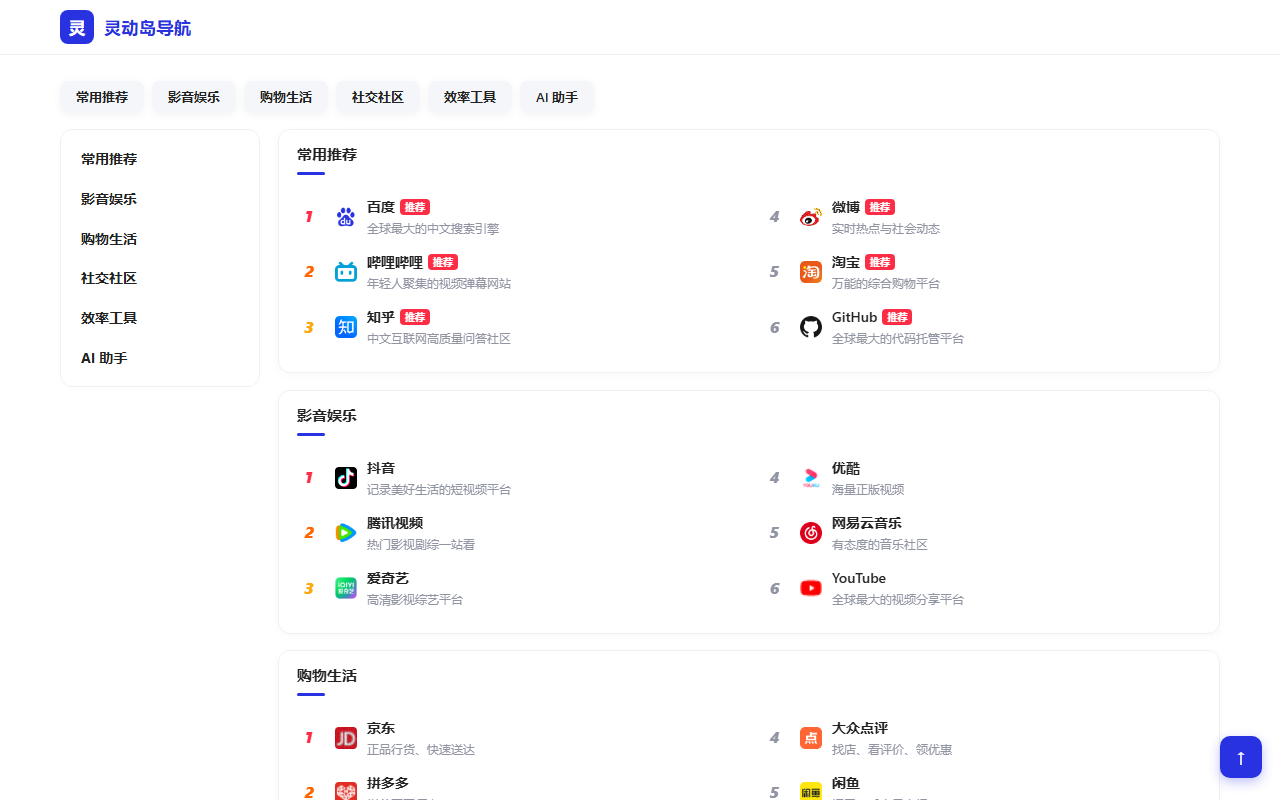Switch to the 社交社区 top tab
This screenshot has width=1280, height=800.
[x=378, y=97]
